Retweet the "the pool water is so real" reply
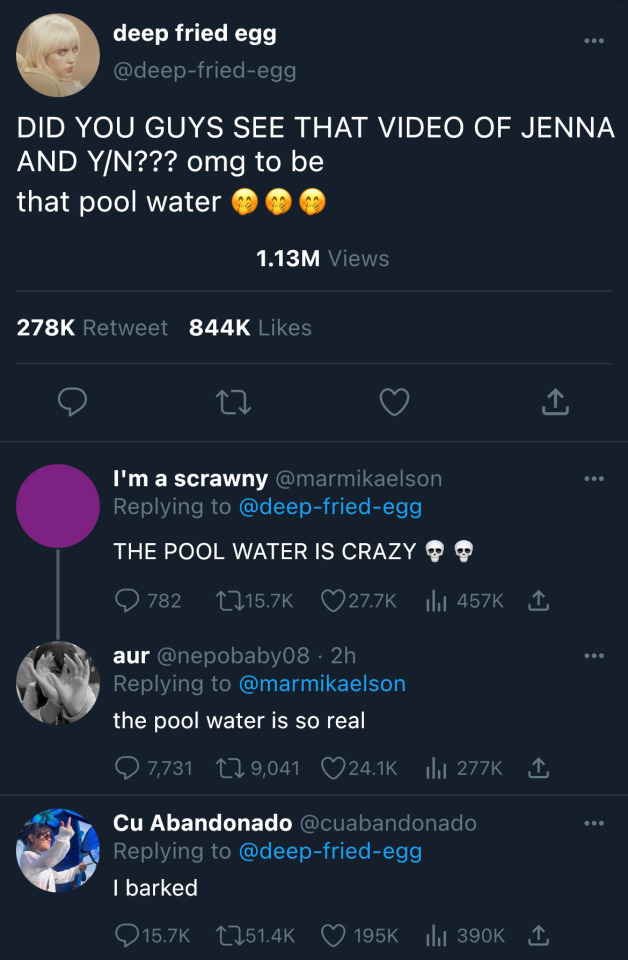The width and height of the screenshot is (628, 960). point(230,768)
